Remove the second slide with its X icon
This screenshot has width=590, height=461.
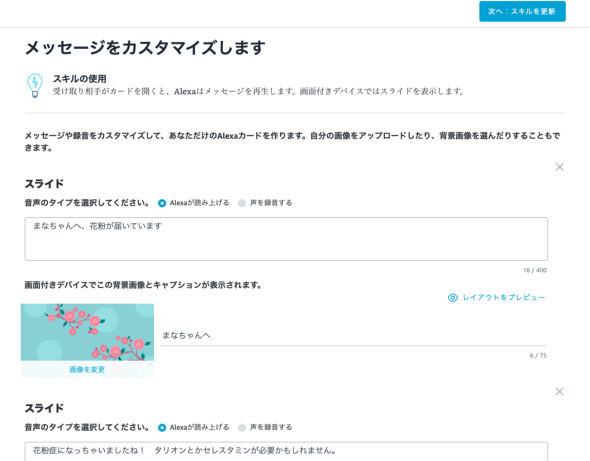click(560, 391)
